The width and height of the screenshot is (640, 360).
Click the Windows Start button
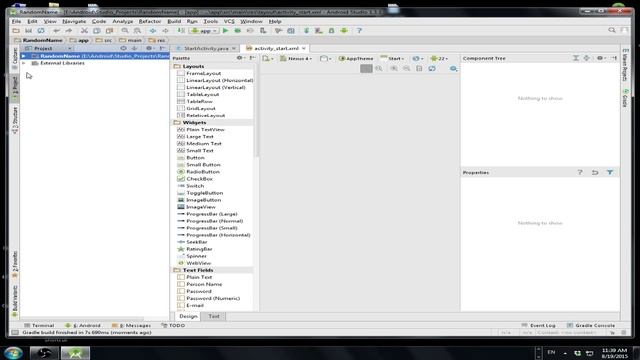pyautogui.click(x=13, y=353)
